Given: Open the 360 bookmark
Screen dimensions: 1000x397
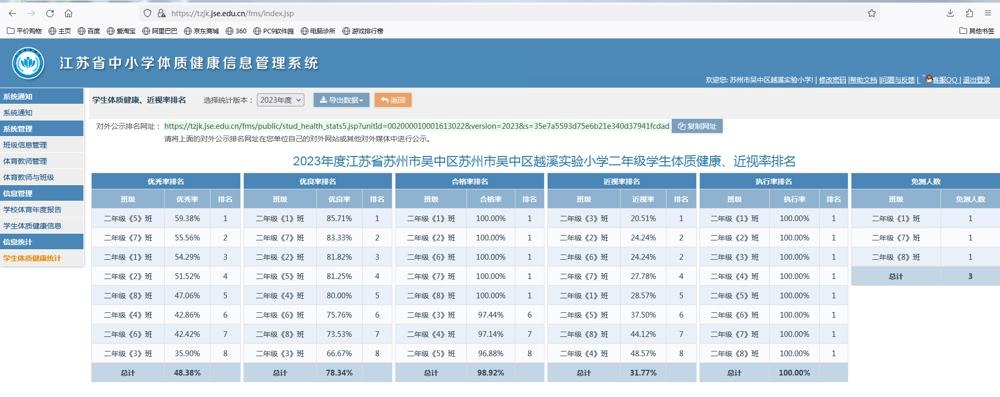Looking at the screenshot, I should coord(237,30).
